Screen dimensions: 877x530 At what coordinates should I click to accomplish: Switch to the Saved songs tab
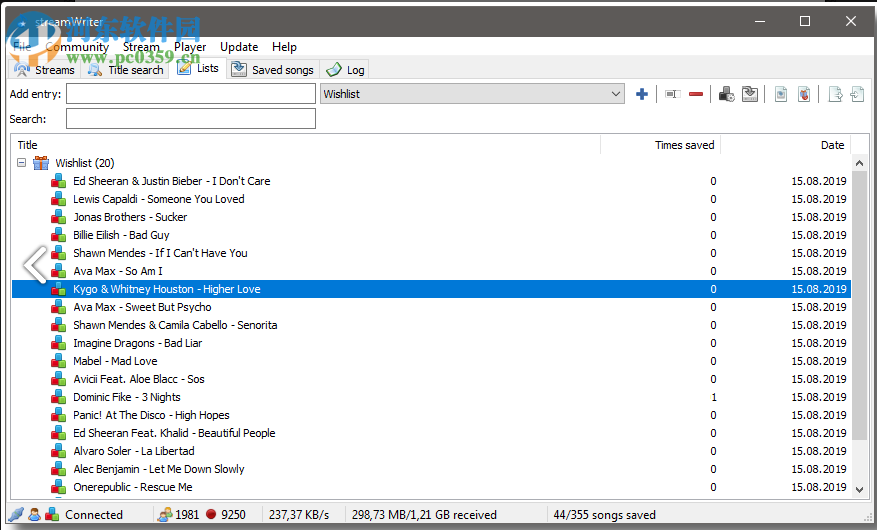[273, 70]
